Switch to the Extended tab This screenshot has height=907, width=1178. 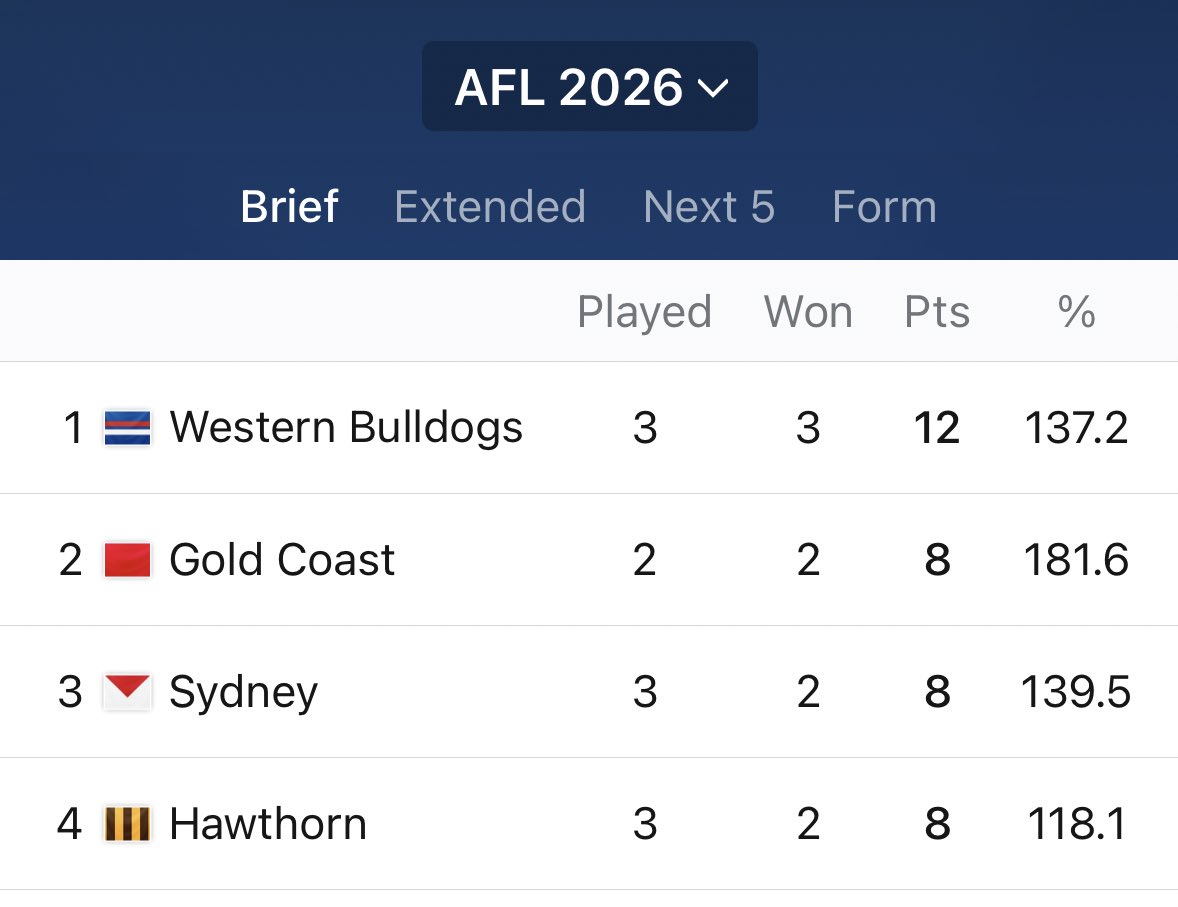tap(490, 207)
